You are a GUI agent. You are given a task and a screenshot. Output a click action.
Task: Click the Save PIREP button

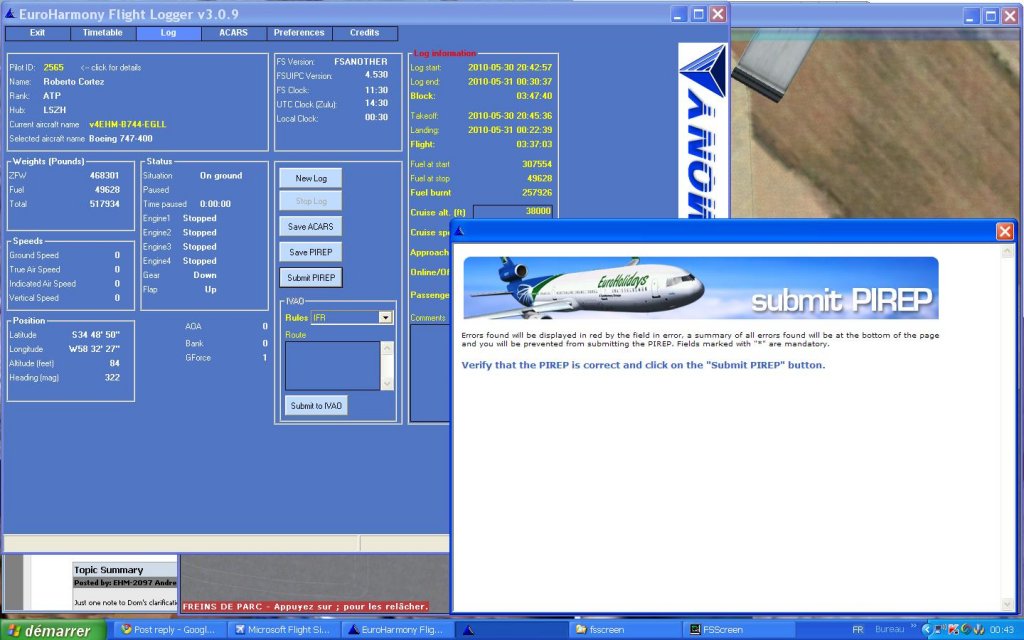[x=310, y=252]
